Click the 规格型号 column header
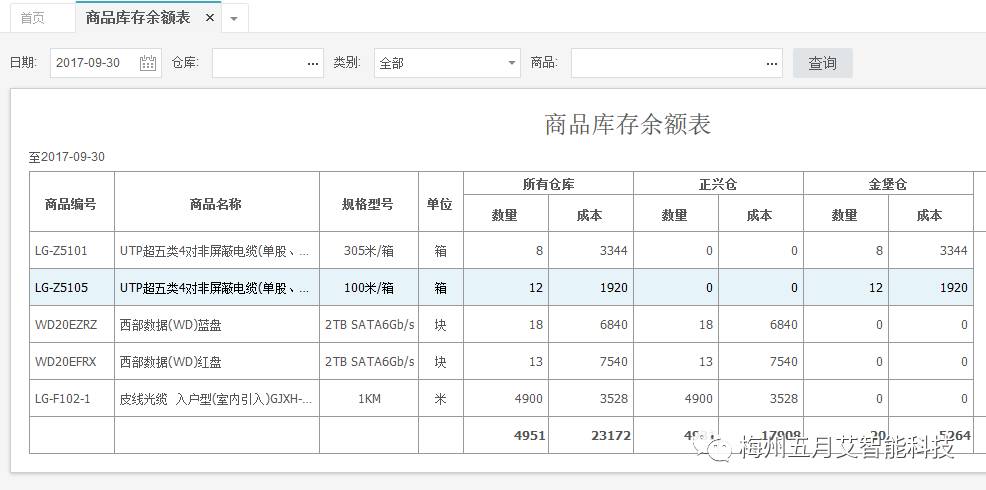The width and height of the screenshot is (986, 490). click(x=368, y=204)
